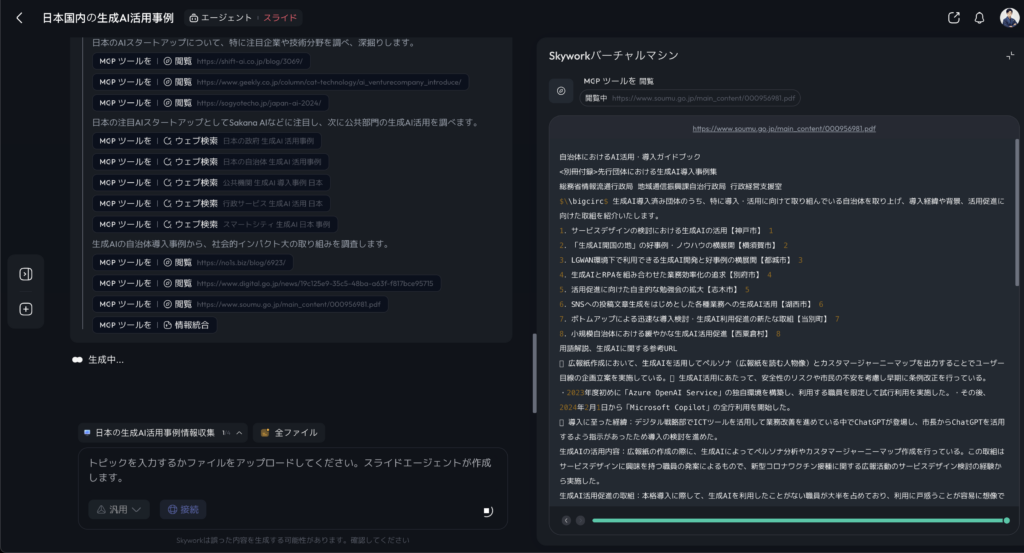Screen dimensions: 1024x553
Task: Click the compass browse icon in virtual machine panel
Action: 562,91
